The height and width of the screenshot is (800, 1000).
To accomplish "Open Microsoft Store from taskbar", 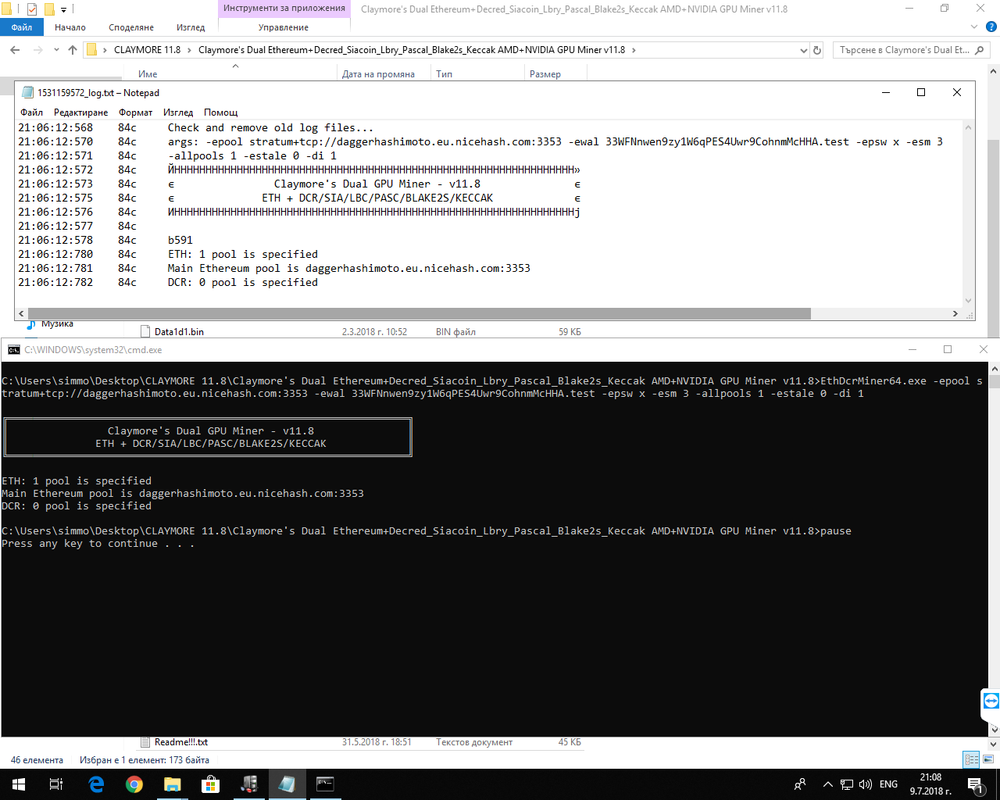I will click(210, 784).
